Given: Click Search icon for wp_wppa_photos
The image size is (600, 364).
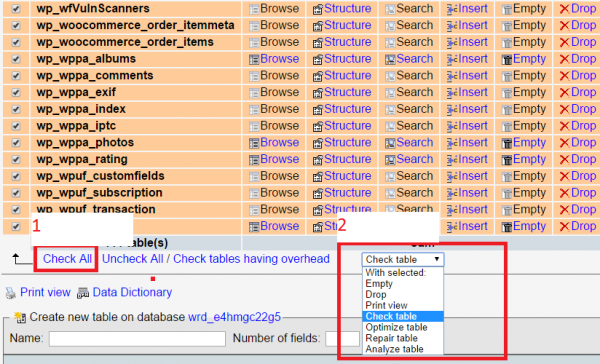Looking at the screenshot, I should click(390, 143).
